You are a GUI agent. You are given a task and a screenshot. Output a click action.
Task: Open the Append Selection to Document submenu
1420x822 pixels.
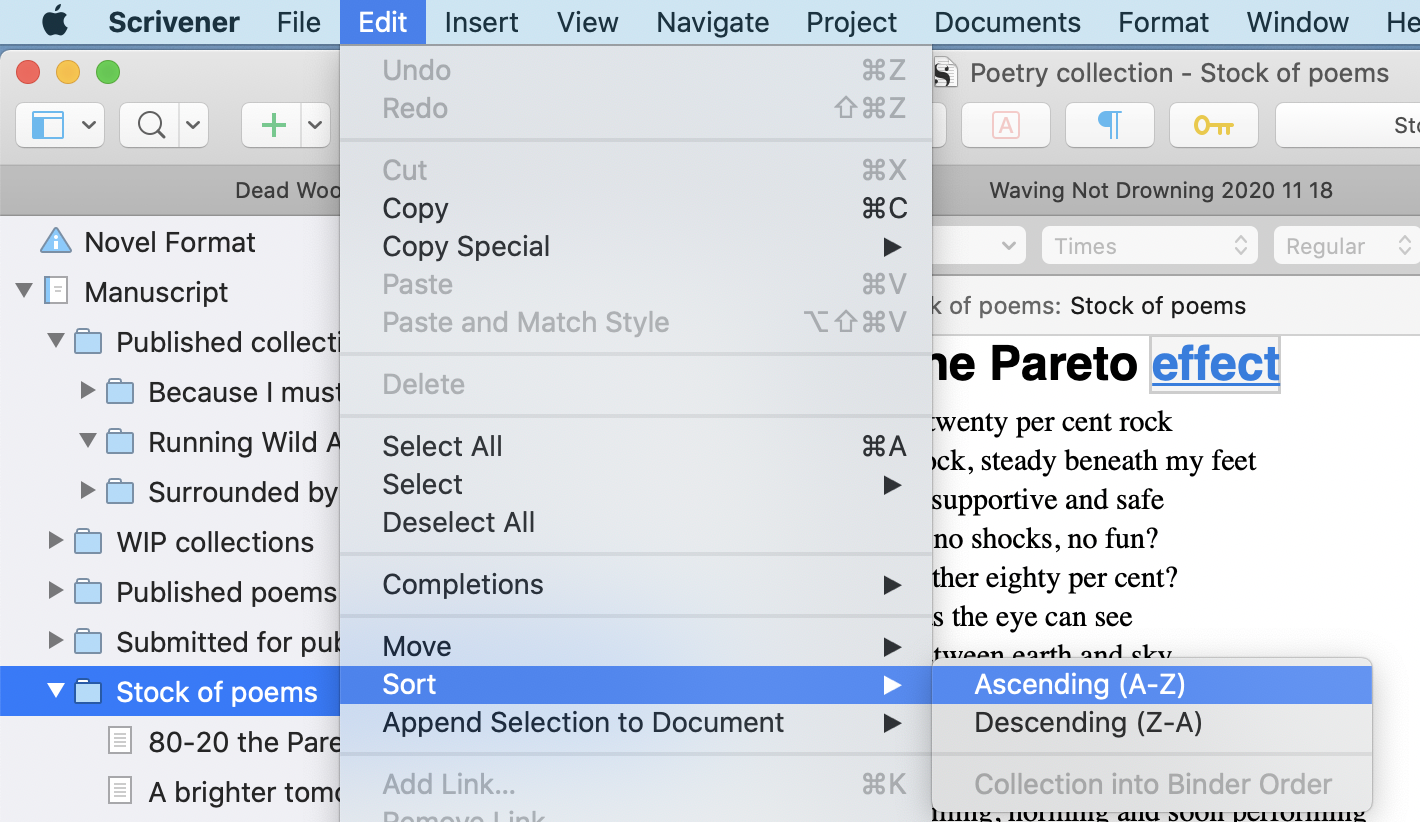(x=636, y=722)
